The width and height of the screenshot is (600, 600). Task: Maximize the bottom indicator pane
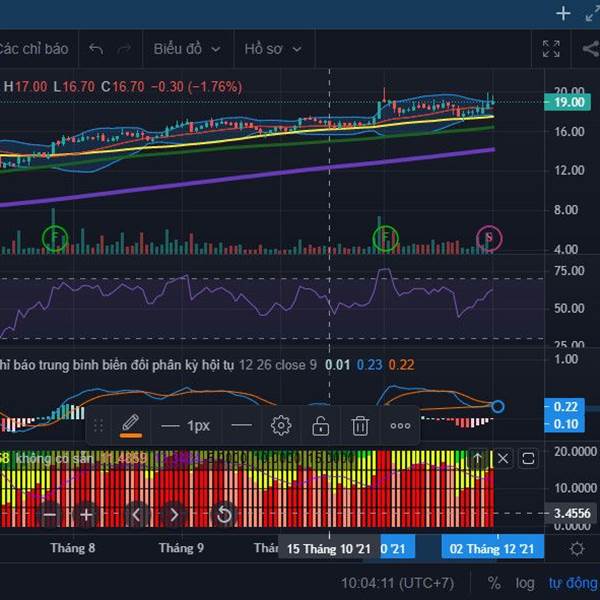point(528,458)
